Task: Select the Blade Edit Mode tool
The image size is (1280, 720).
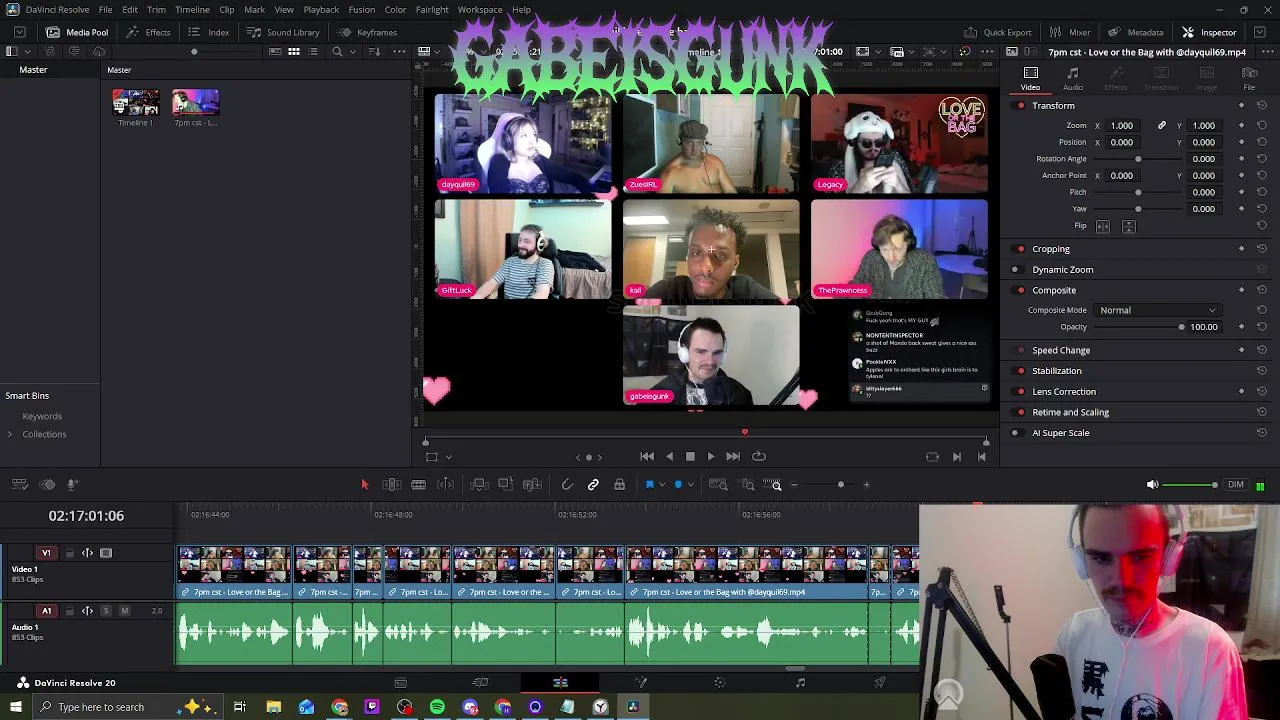Action: tap(445, 485)
